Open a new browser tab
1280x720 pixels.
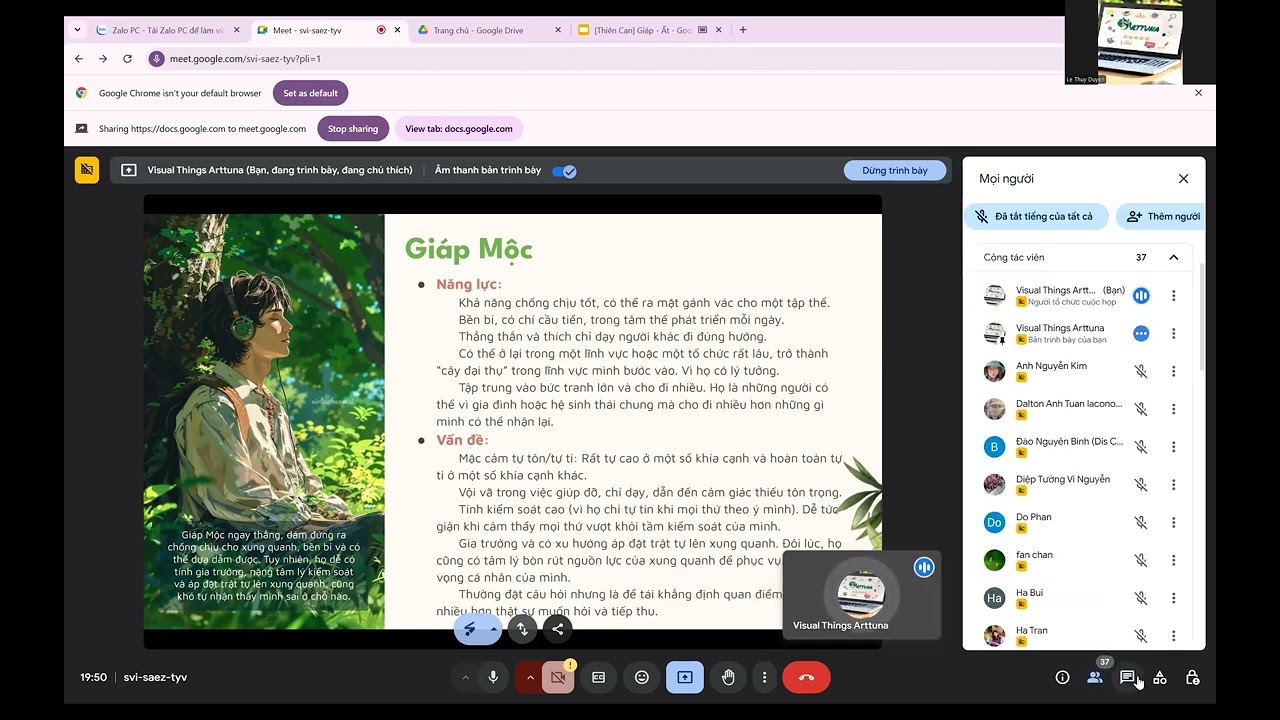(x=743, y=30)
